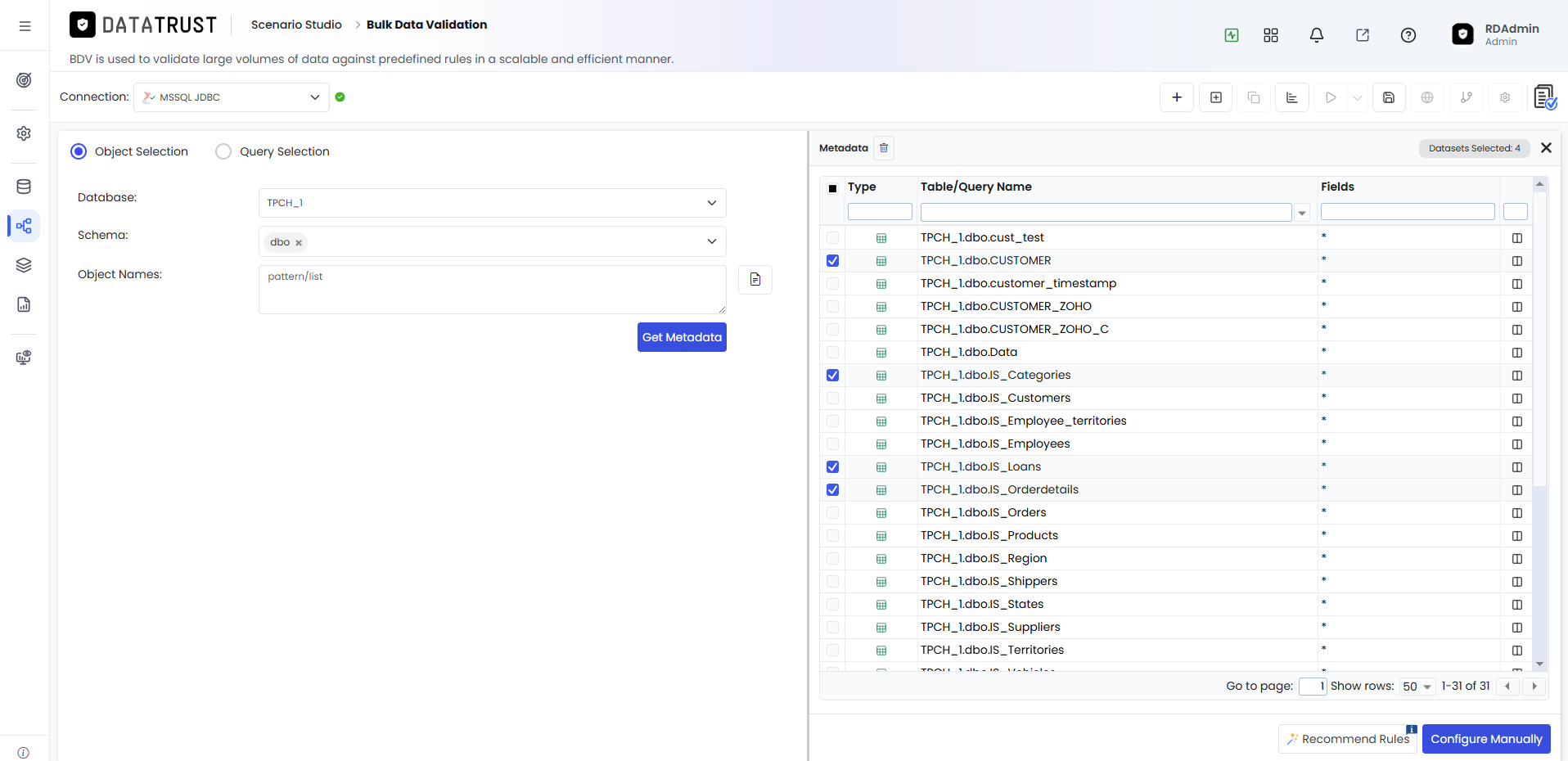Open the RDAdmin profile menu
The height and width of the screenshot is (761, 1568).
1496,34
